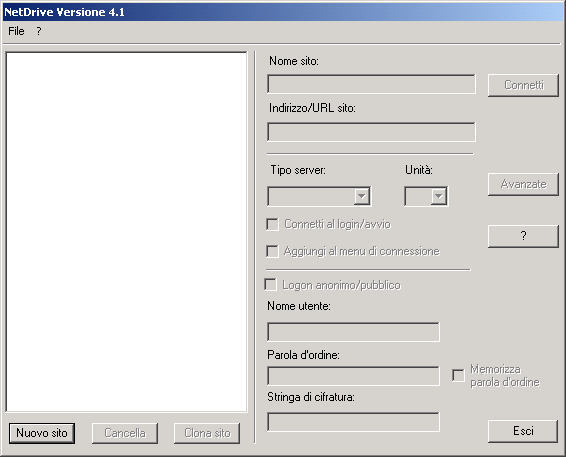This screenshot has height=457, width=566.
Task: Focus the Indirizzo/URL sito field
Action: (371, 132)
